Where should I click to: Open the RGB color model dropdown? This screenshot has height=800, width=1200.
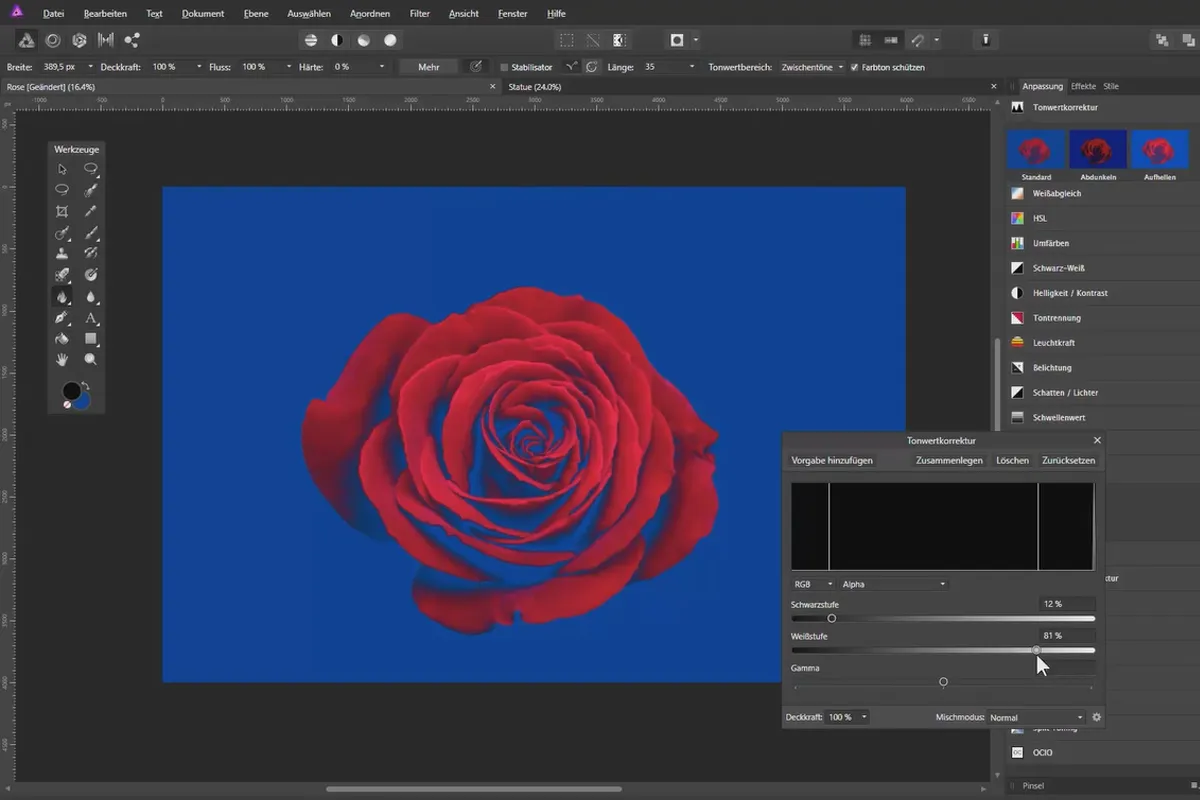[813, 584]
